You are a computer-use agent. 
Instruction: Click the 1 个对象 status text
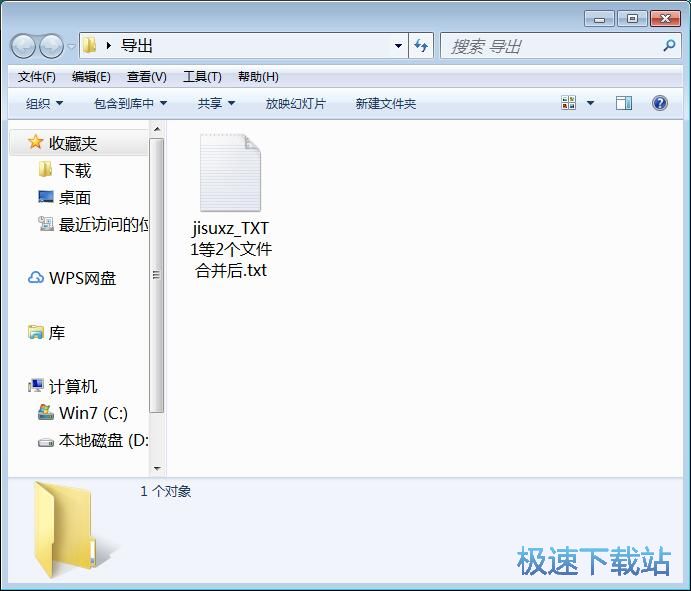(x=166, y=491)
